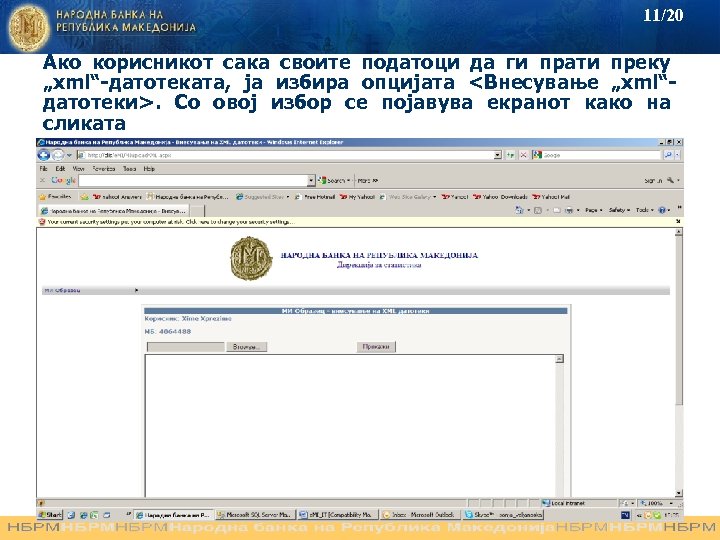The height and width of the screenshot is (540, 720).
Task: Click the Refresh page icon
Action: (x=511, y=155)
